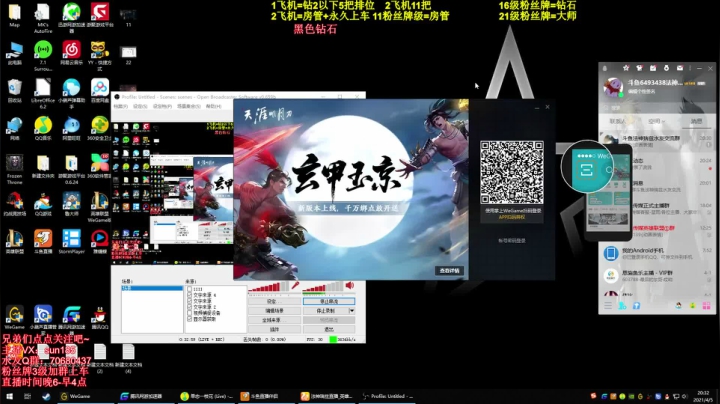Screen dimensions: 720x404
Task: Uncheck the 显示器获取 source in OBS
Action: pos(189,319)
